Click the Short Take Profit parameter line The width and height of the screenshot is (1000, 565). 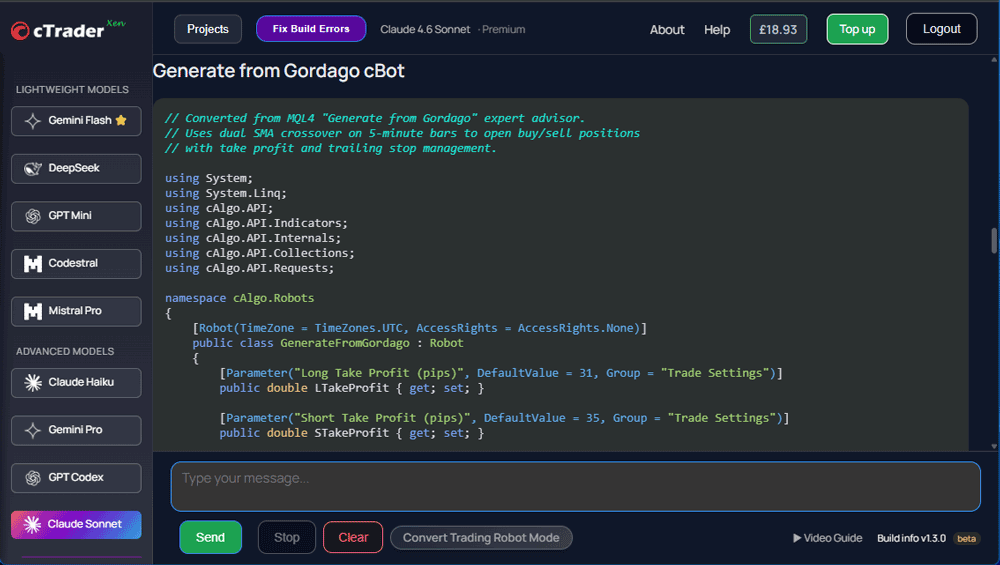pyautogui.click(x=504, y=418)
